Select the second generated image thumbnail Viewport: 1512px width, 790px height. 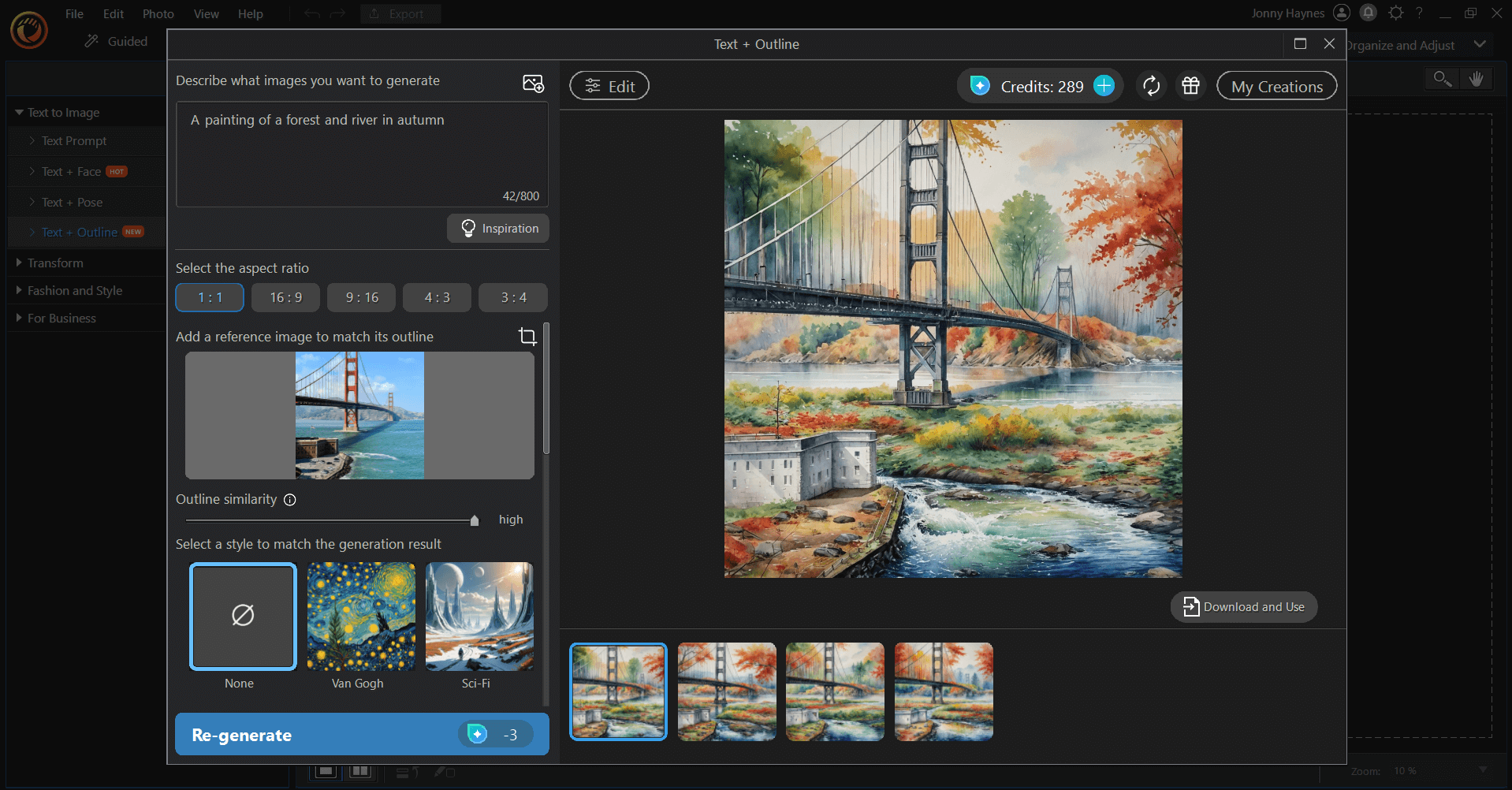click(x=726, y=691)
